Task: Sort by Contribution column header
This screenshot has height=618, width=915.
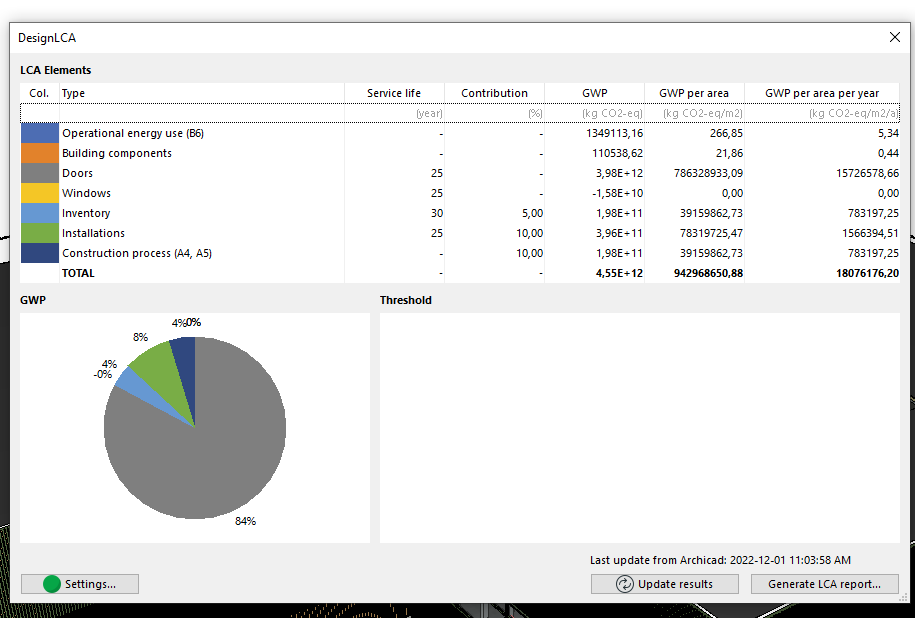Action: [x=494, y=93]
